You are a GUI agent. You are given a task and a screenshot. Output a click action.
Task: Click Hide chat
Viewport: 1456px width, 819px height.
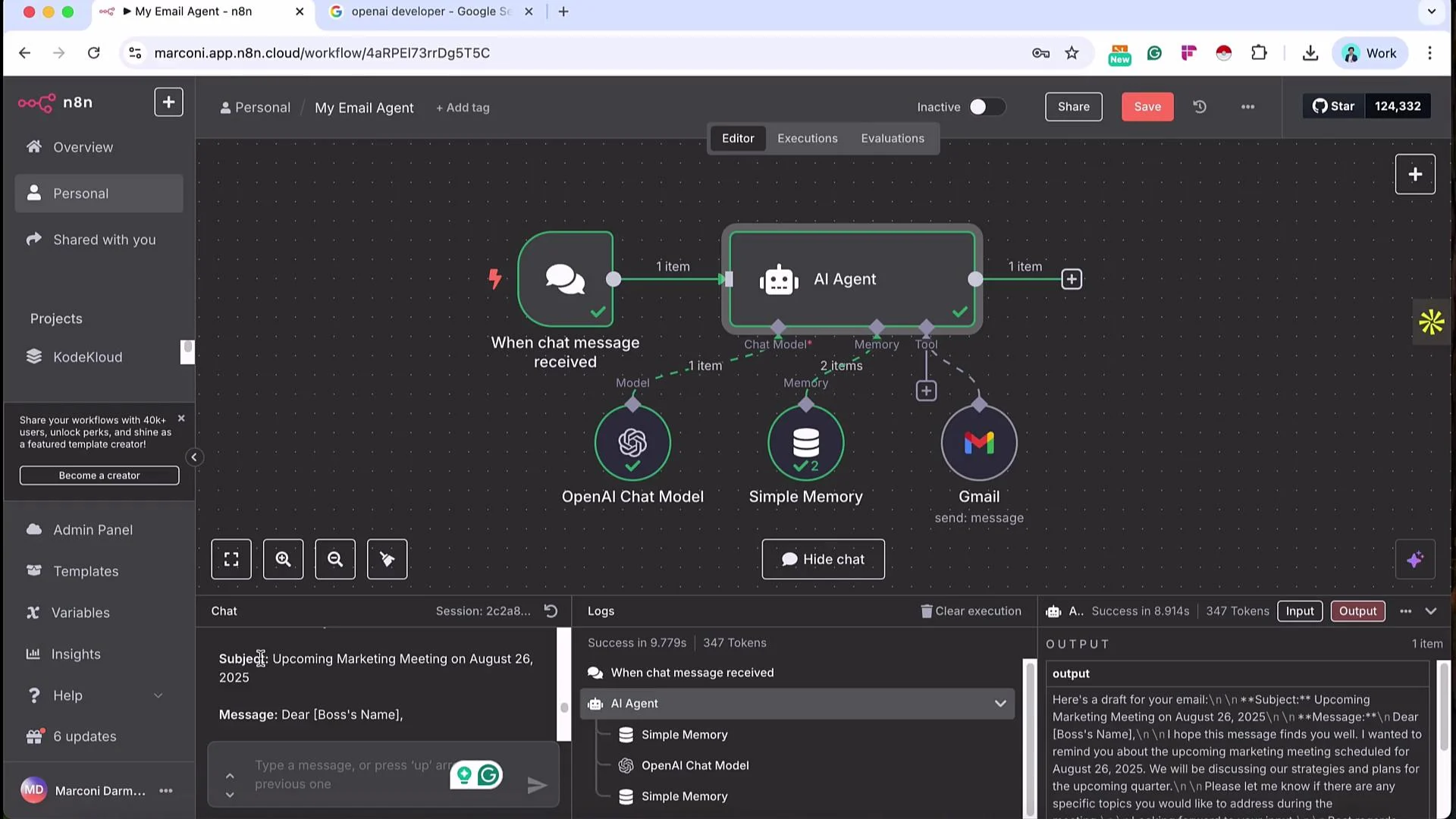(x=824, y=560)
